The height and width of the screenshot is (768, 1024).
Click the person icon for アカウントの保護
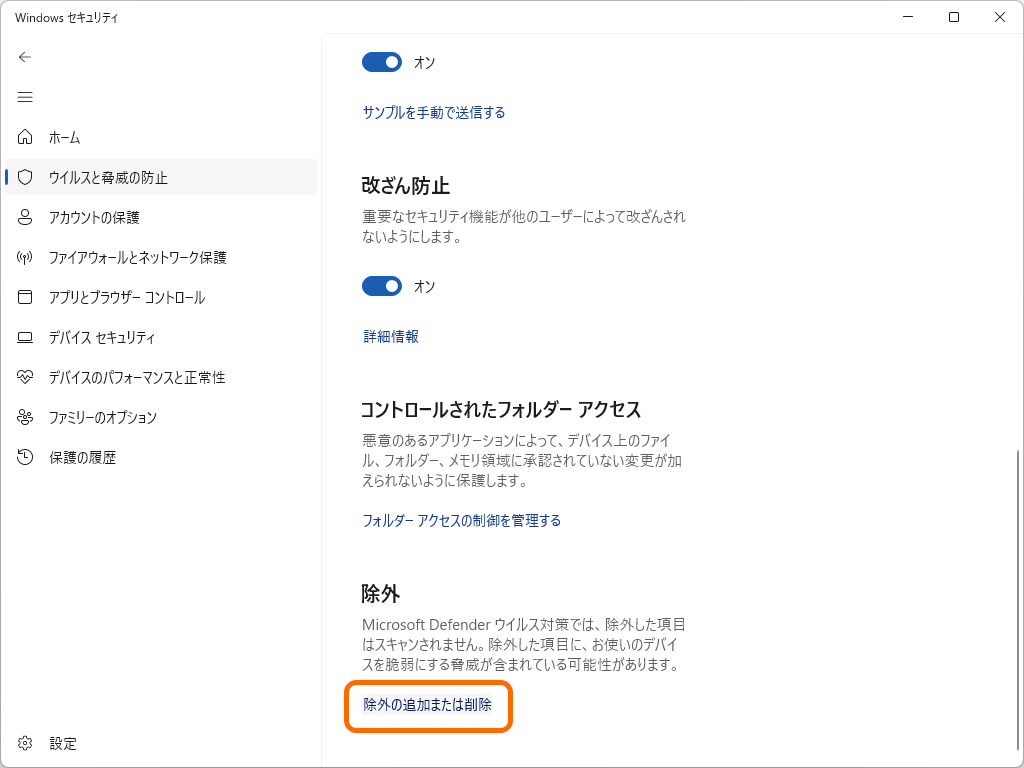click(25, 217)
